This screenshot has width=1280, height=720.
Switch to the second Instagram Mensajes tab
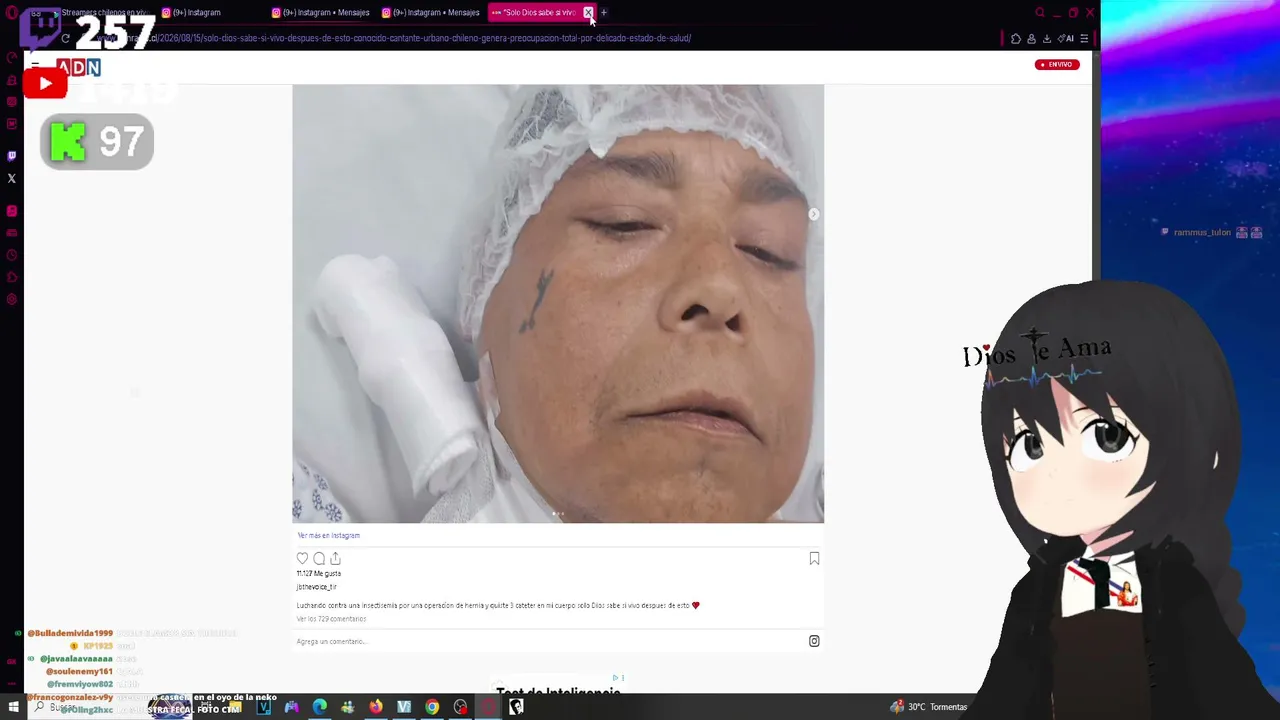[430, 13]
